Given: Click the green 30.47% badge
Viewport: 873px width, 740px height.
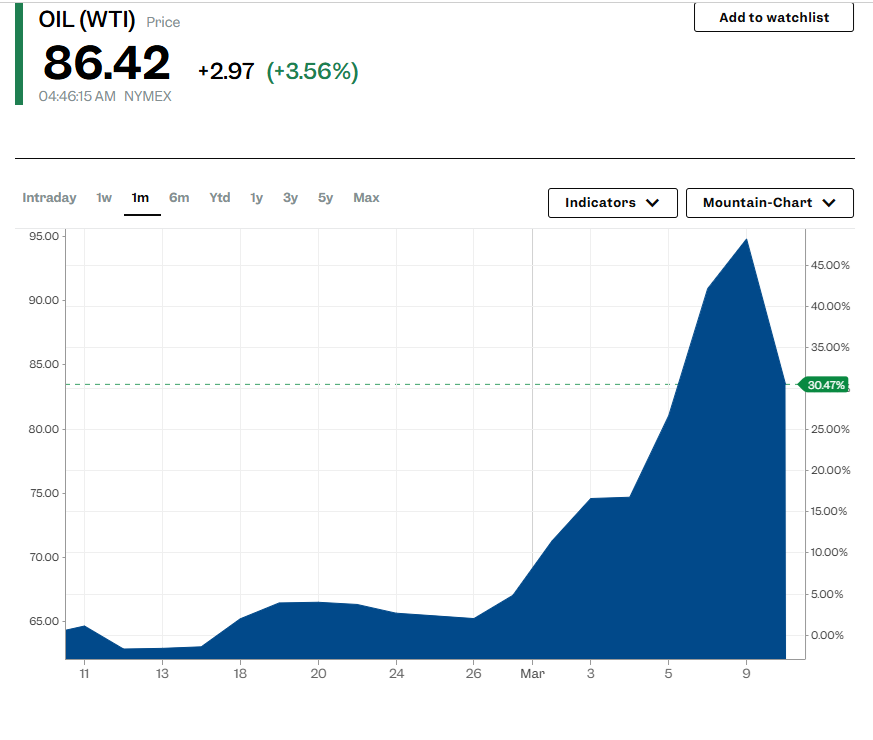Looking at the screenshot, I should (x=824, y=384).
